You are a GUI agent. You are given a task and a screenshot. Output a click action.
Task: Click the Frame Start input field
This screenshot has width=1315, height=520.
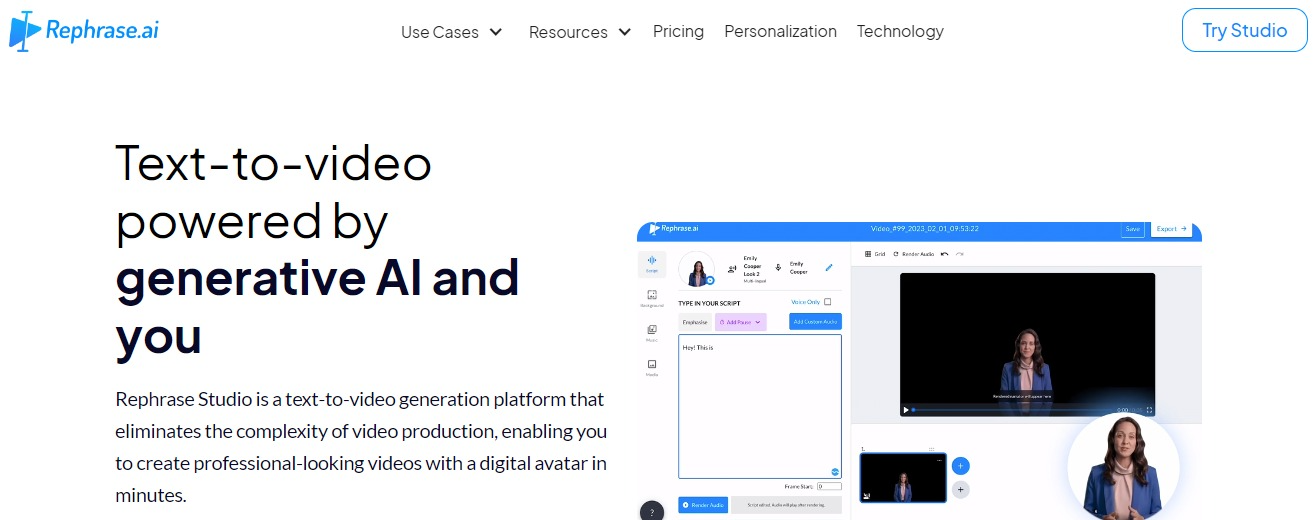(x=829, y=486)
